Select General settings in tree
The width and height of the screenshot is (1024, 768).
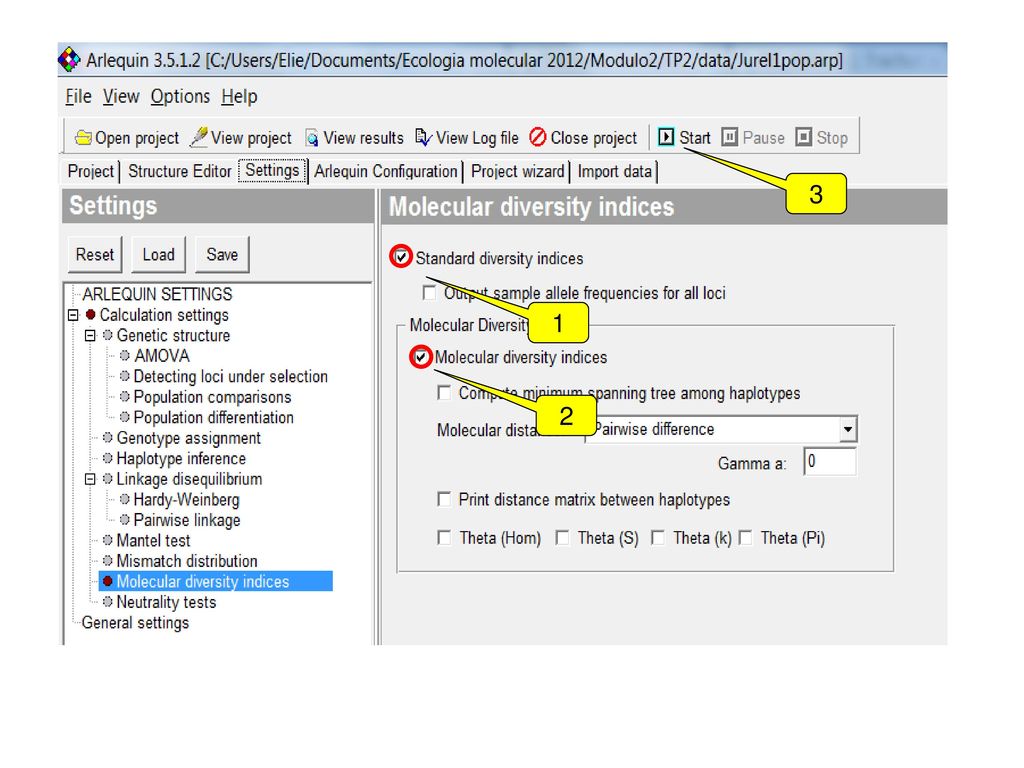(135, 622)
